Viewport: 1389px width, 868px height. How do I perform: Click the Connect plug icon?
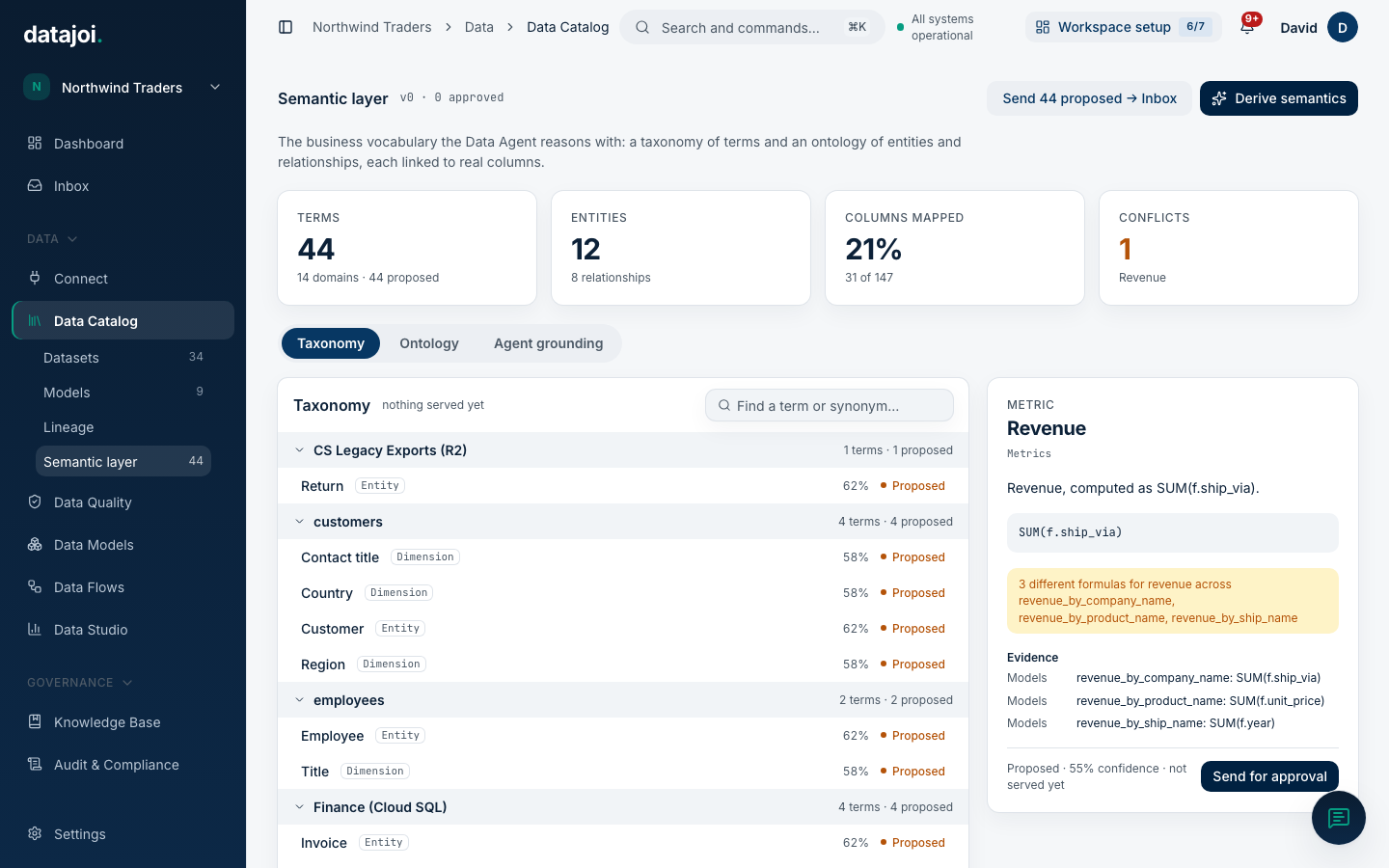pos(35,278)
